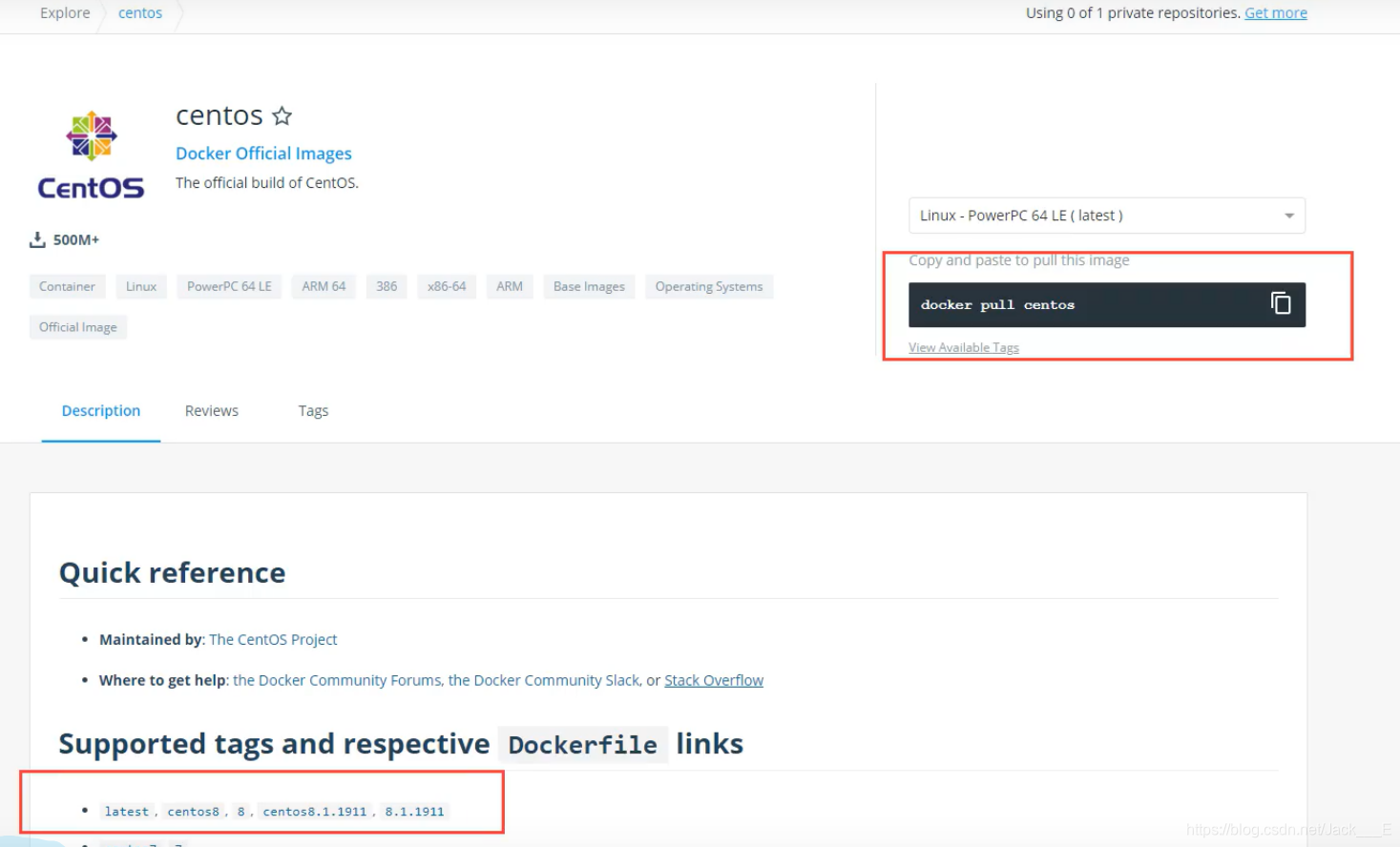Click View Available Tags link

964,347
